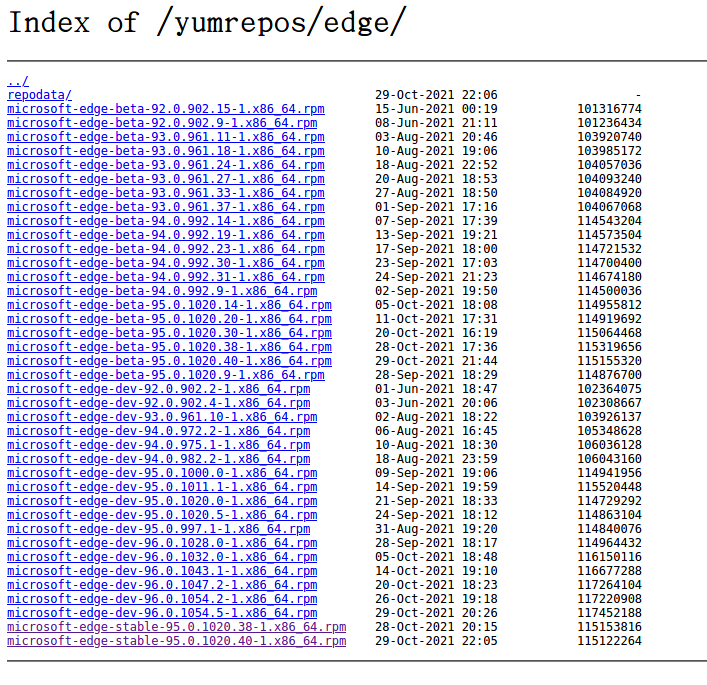Click microsoft-edge-beta-93.0.961.18-1 rpm link
The image size is (707, 685).
(x=166, y=151)
